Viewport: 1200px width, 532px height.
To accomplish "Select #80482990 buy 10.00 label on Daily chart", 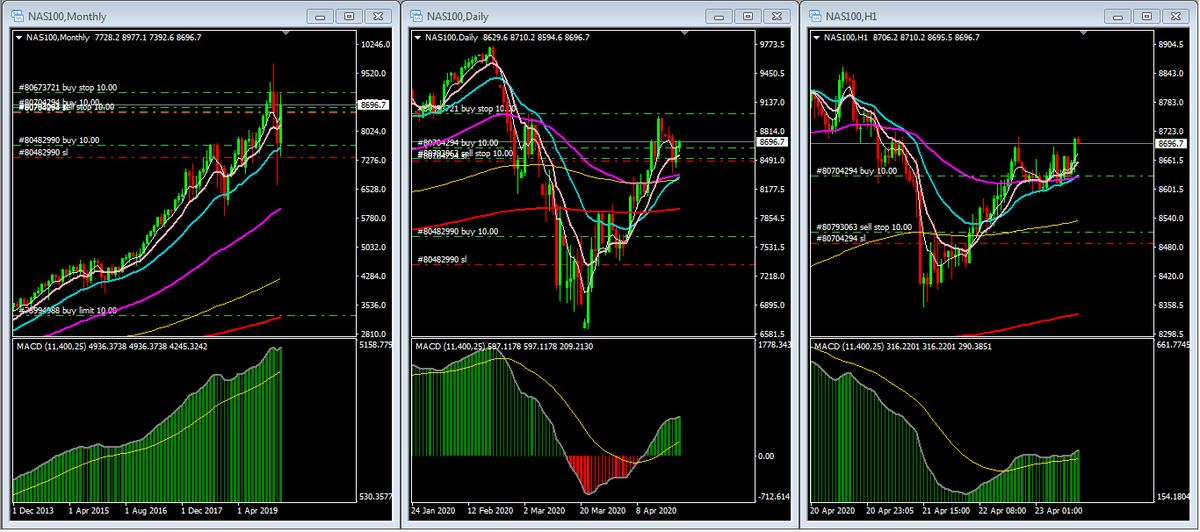I will coord(458,231).
